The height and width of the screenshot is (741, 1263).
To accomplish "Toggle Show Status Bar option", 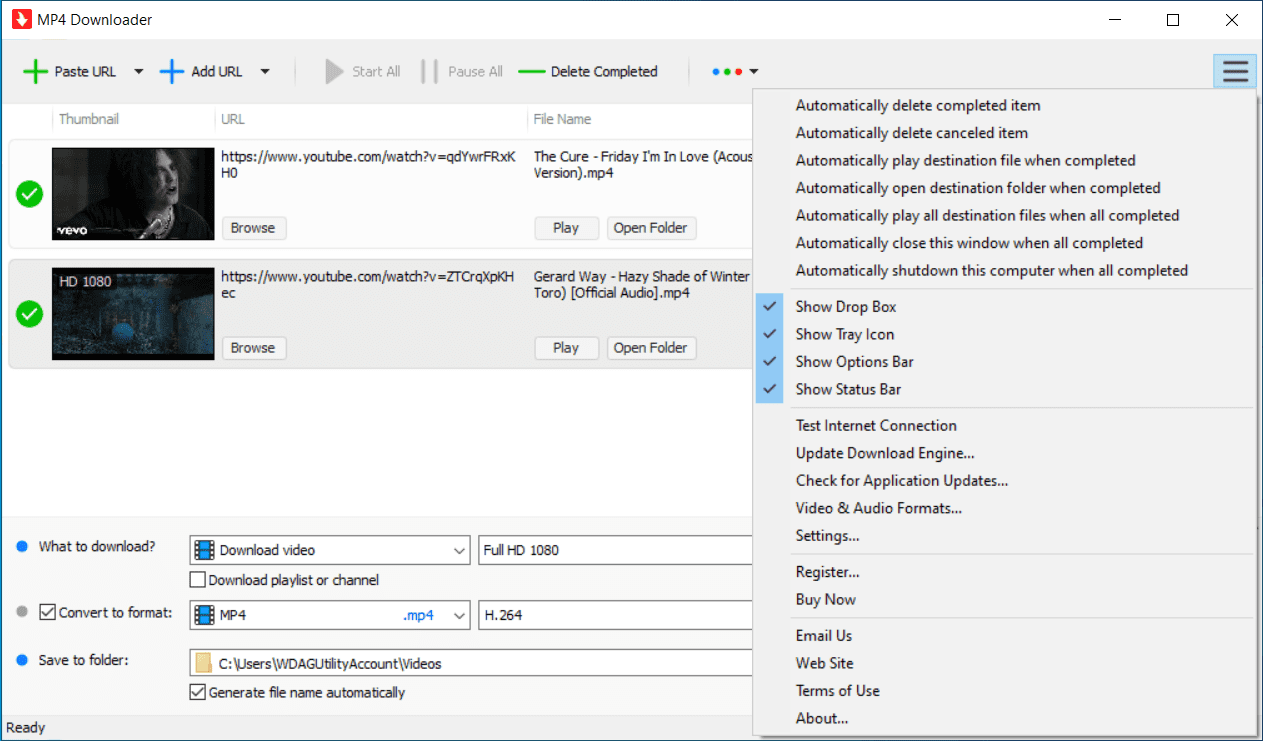I will [1004, 389].
